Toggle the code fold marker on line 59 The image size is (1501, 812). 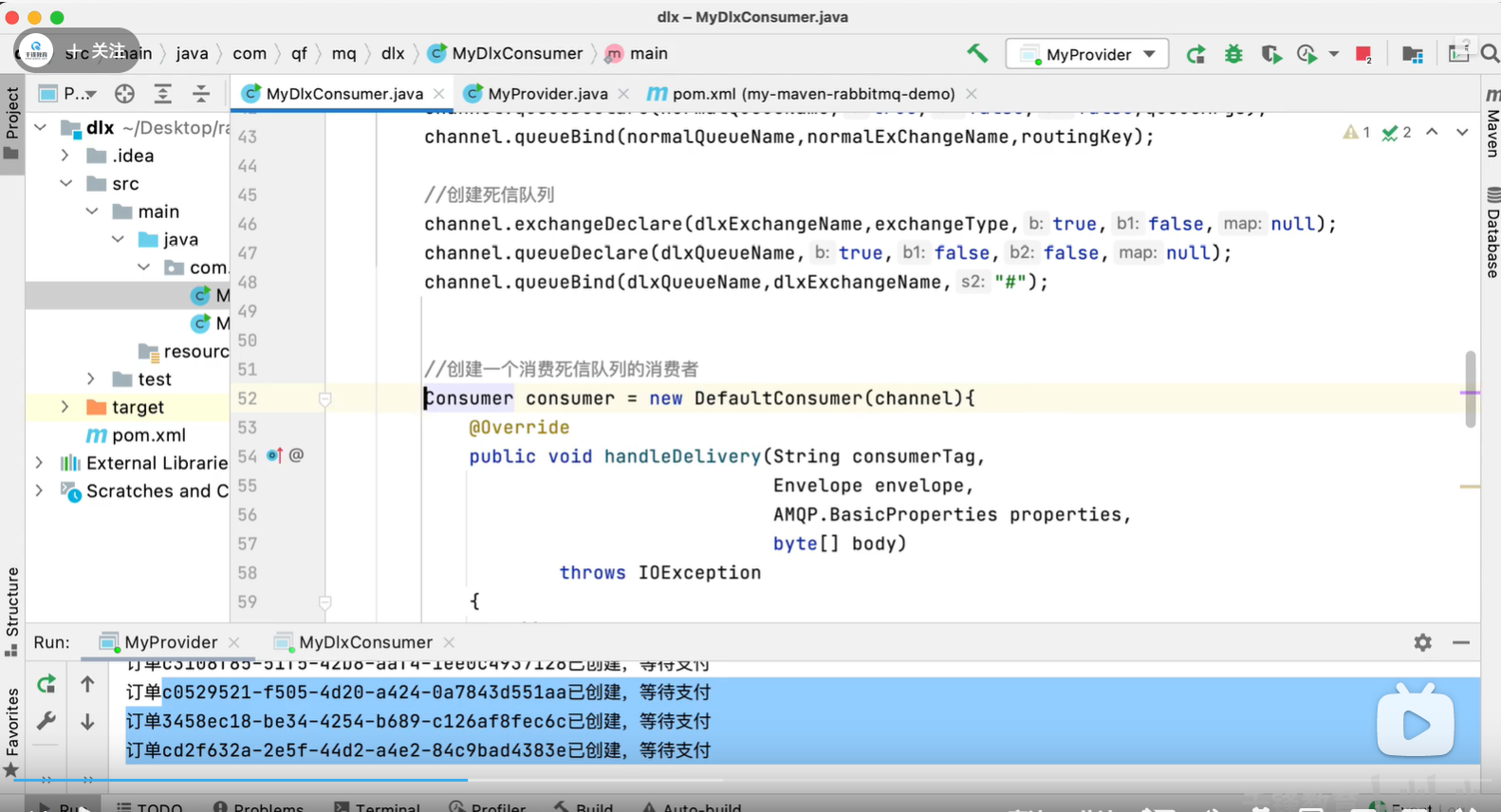pos(324,602)
